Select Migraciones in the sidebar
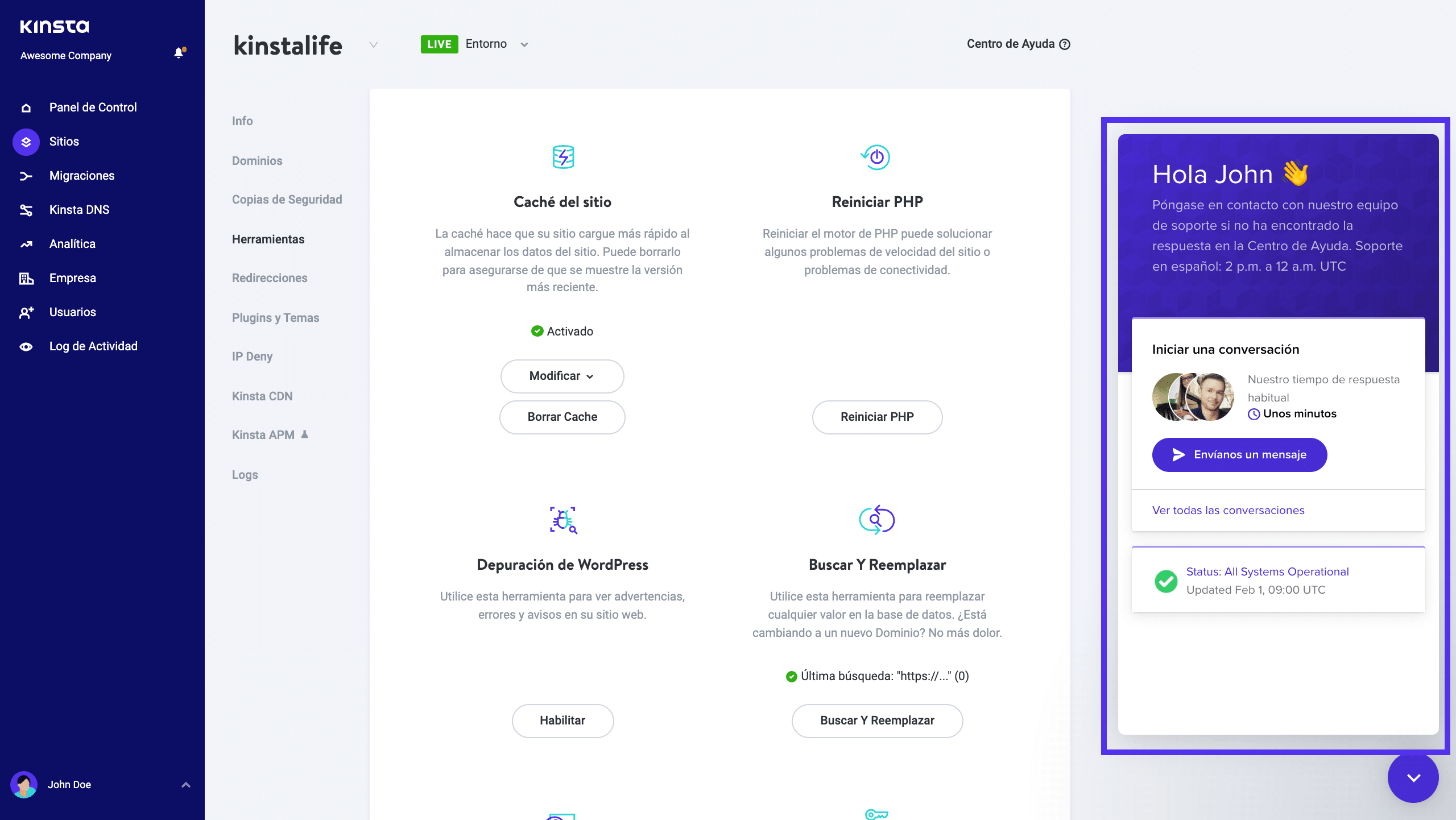Viewport: 1456px width, 820px height. (82, 175)
